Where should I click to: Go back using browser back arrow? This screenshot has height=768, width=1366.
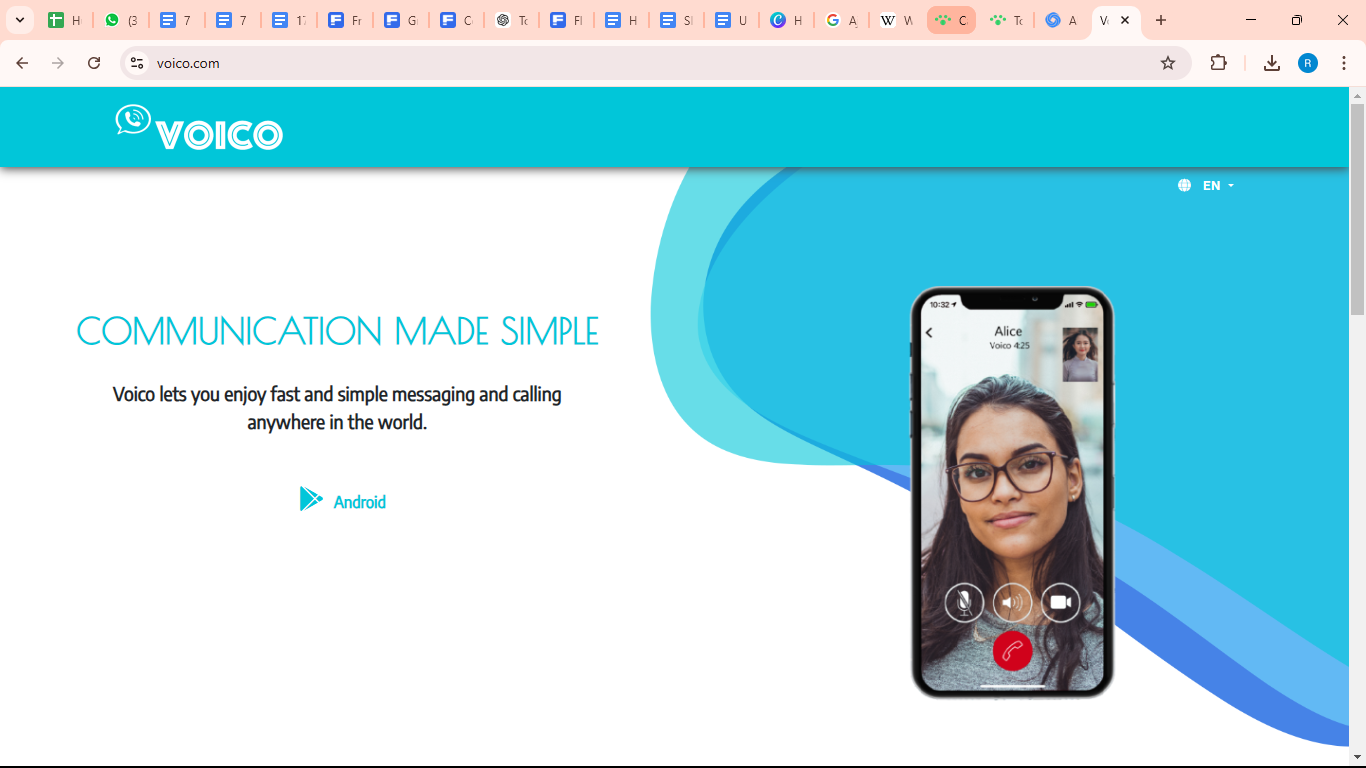[x=22, y=63]
